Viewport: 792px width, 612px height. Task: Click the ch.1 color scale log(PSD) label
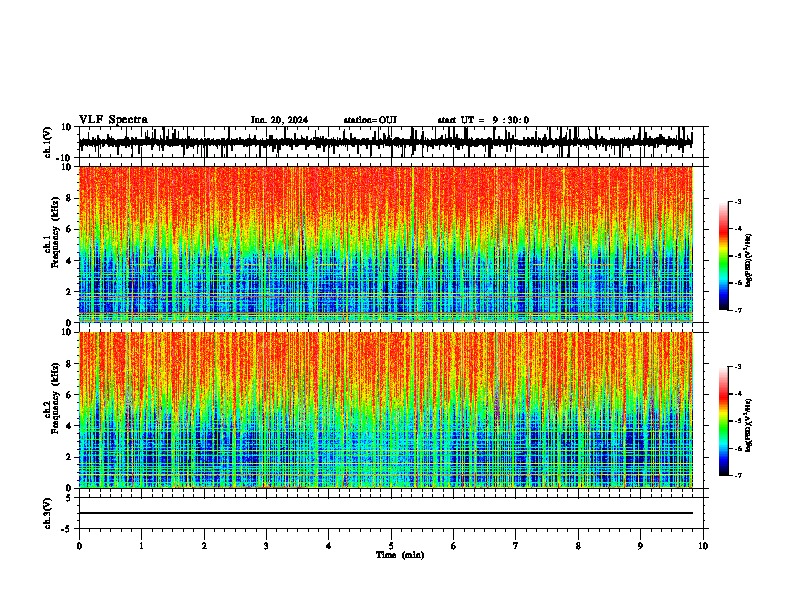click(748, 260)
